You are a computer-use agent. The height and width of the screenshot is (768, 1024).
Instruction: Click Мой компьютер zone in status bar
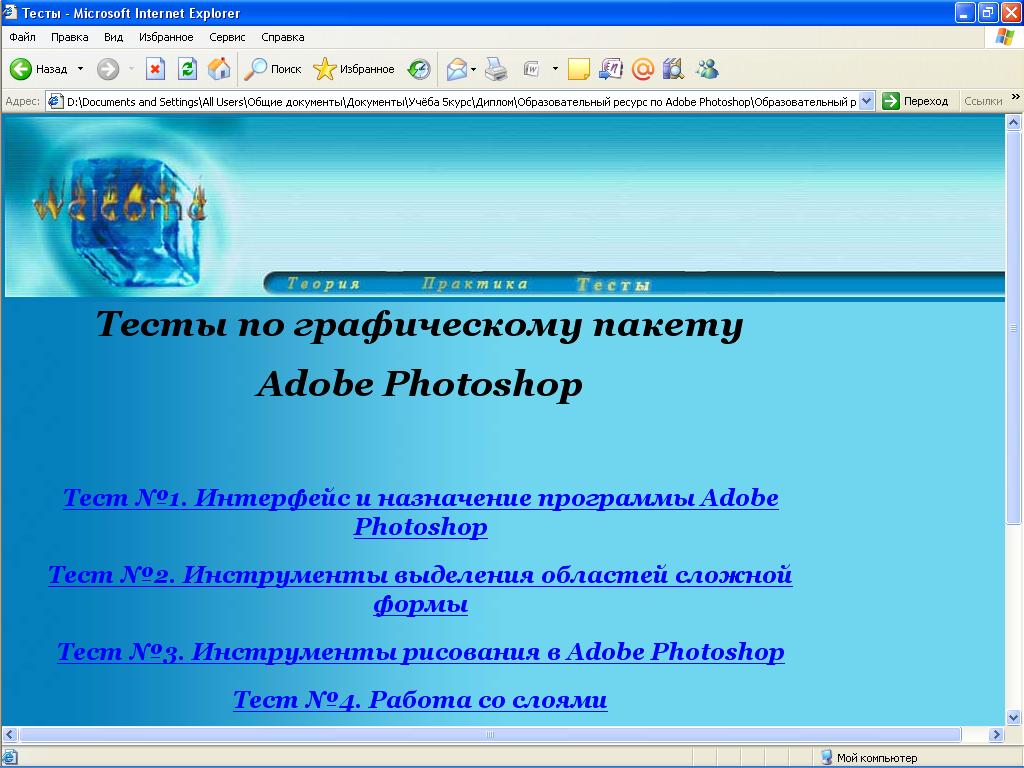[x=869, y=758]
